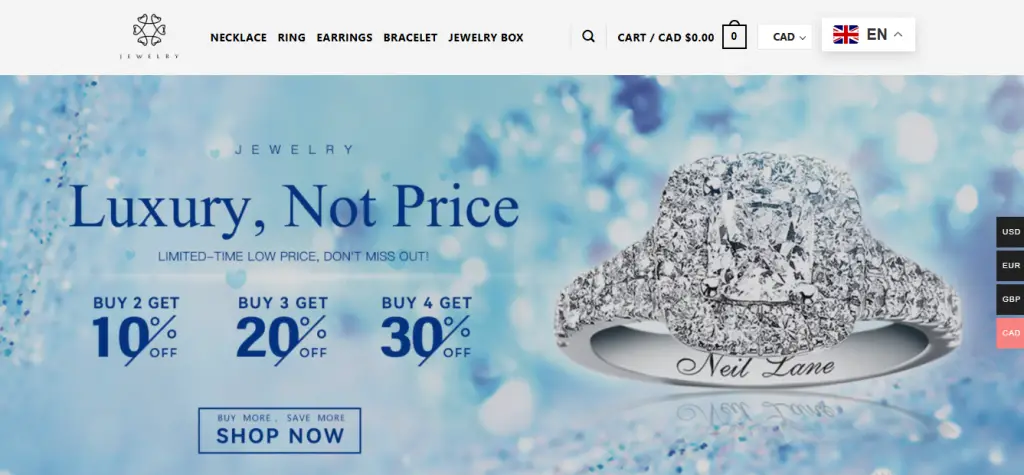The width and height of the screenshot is (1024, 475).
Task: Click the SHOP NOW button
Action: point(280,431)
